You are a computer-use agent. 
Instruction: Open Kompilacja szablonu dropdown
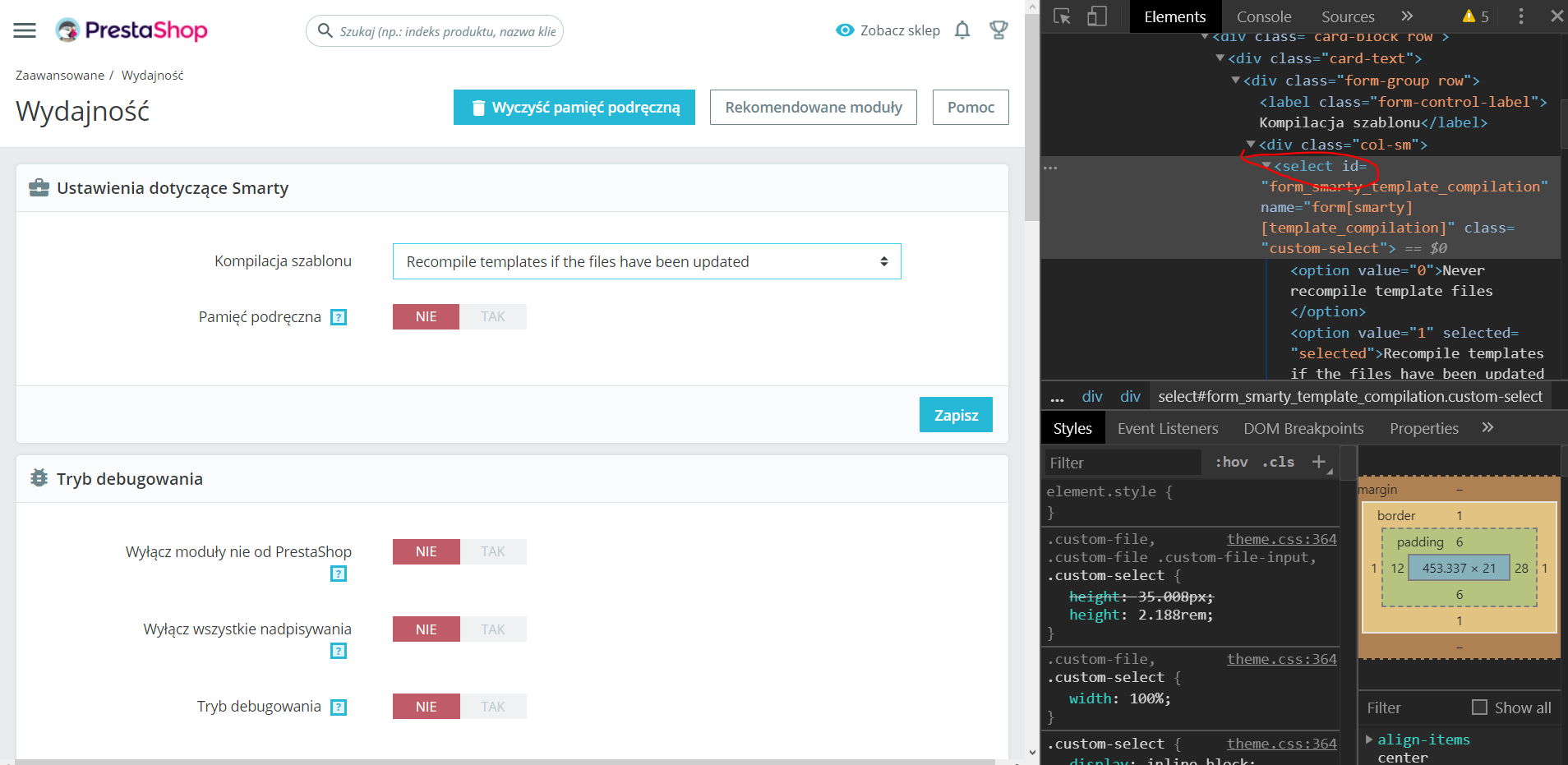click(647, 261)
